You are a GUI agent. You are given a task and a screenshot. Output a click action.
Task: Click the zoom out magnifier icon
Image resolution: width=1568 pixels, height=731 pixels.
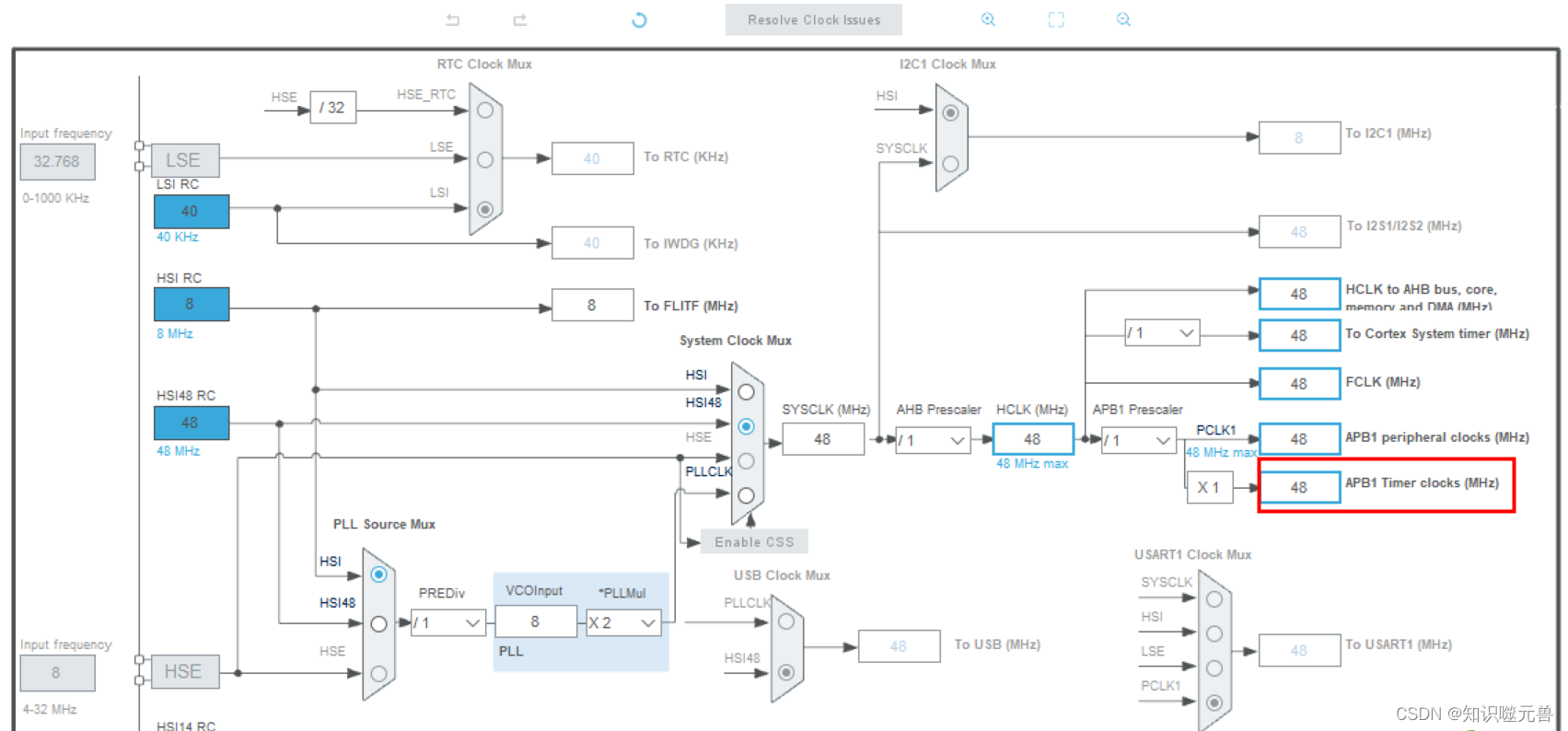pyautogui.click(x=1123, y=19)
